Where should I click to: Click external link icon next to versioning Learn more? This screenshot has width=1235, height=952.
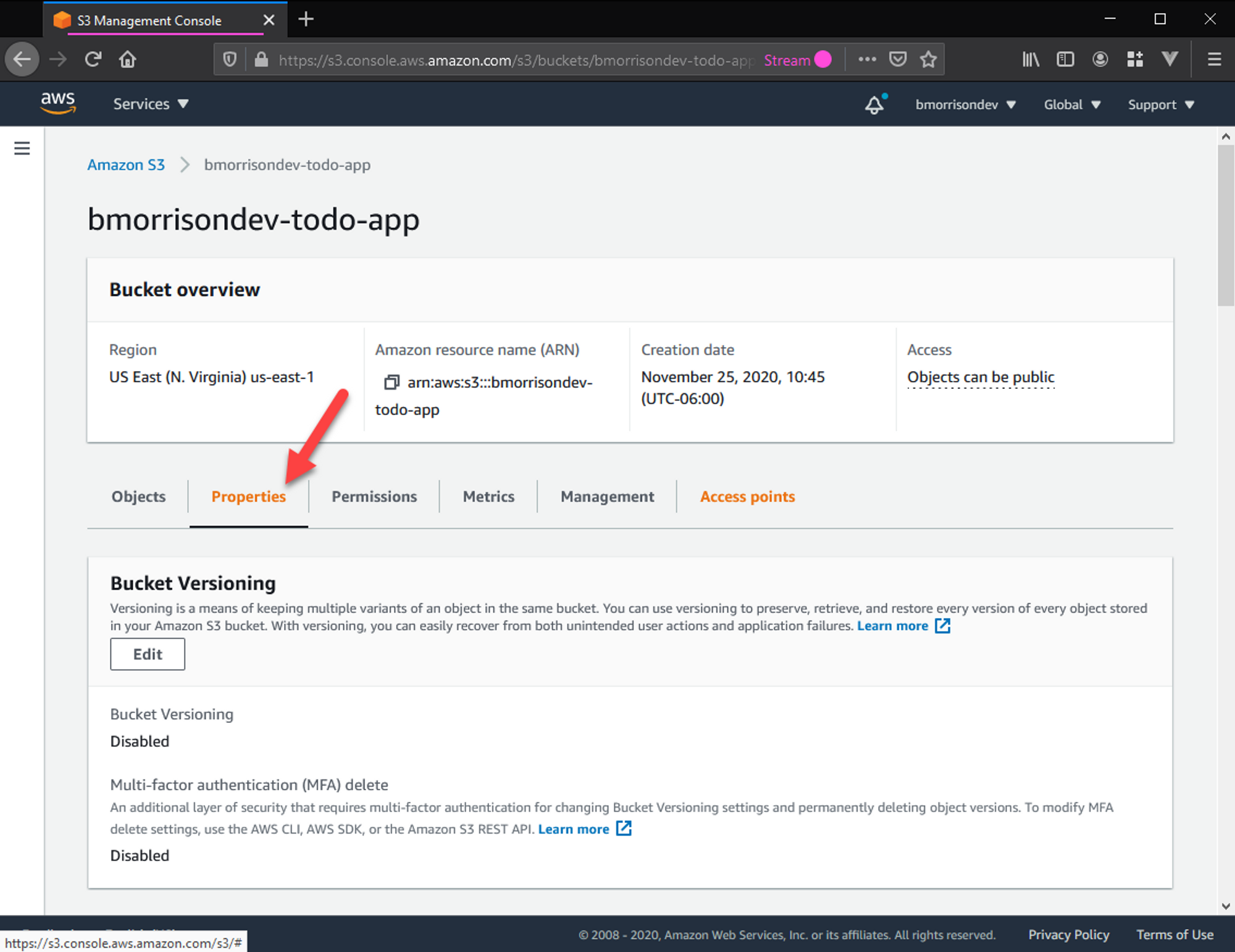pos(942,625)
